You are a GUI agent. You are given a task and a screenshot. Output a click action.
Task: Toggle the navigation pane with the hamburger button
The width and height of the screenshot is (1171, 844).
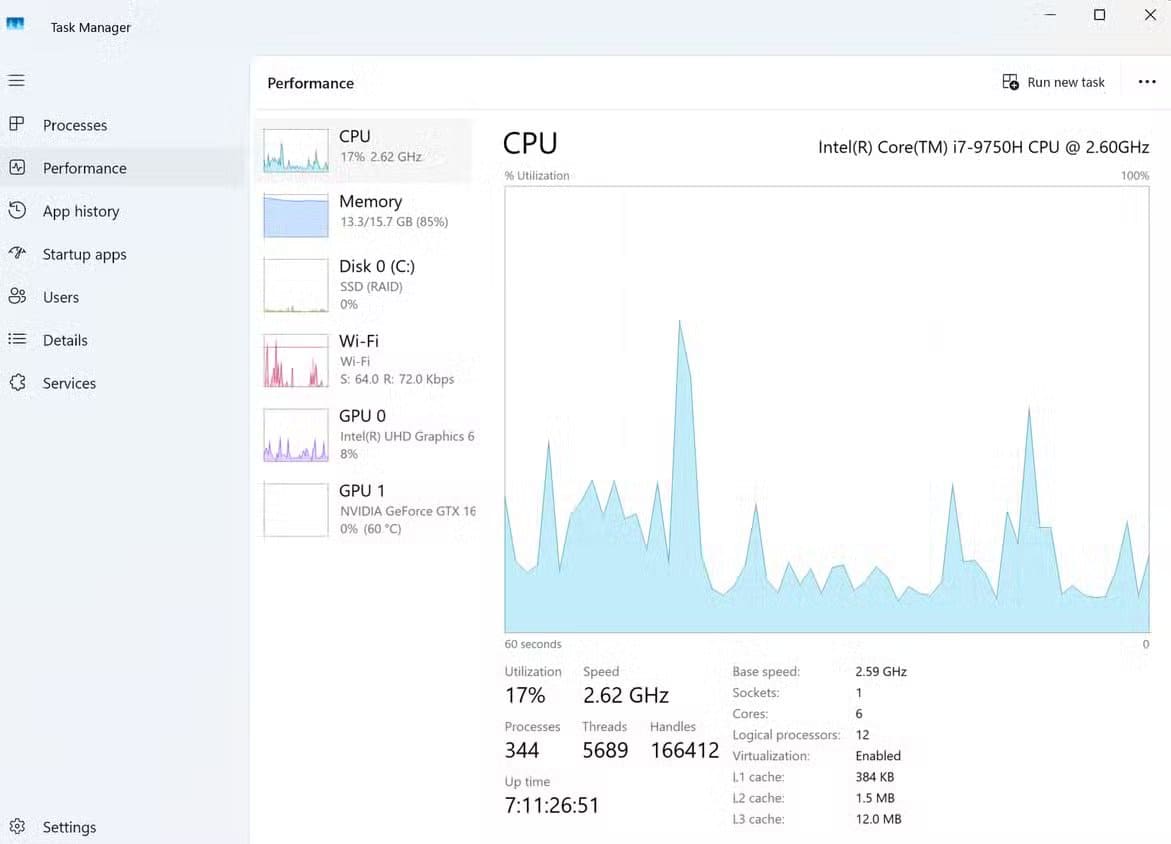17,80
